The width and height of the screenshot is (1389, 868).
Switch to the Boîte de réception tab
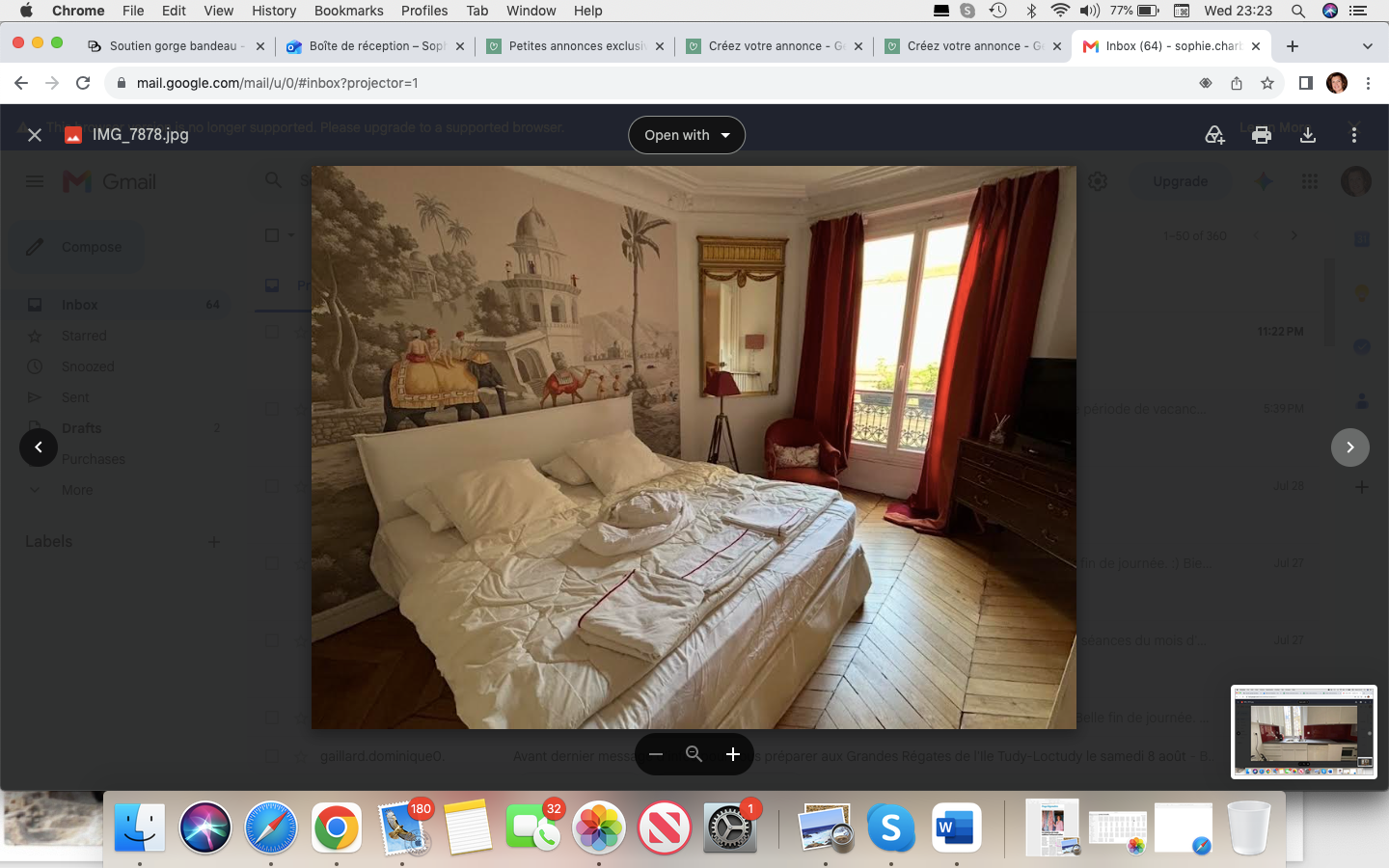coord(375,46)
